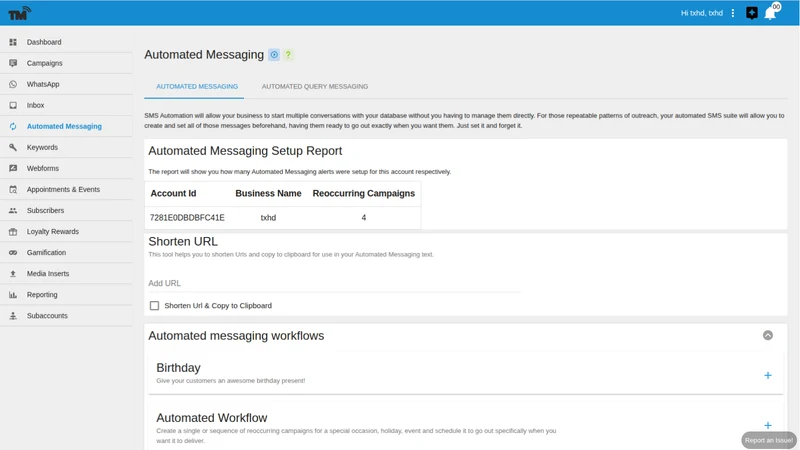Image resolution: width=800 pixels, height=450 pixels.
Task: Click Automated Messaging label in sidebar
Action: [x=64, y=126]
